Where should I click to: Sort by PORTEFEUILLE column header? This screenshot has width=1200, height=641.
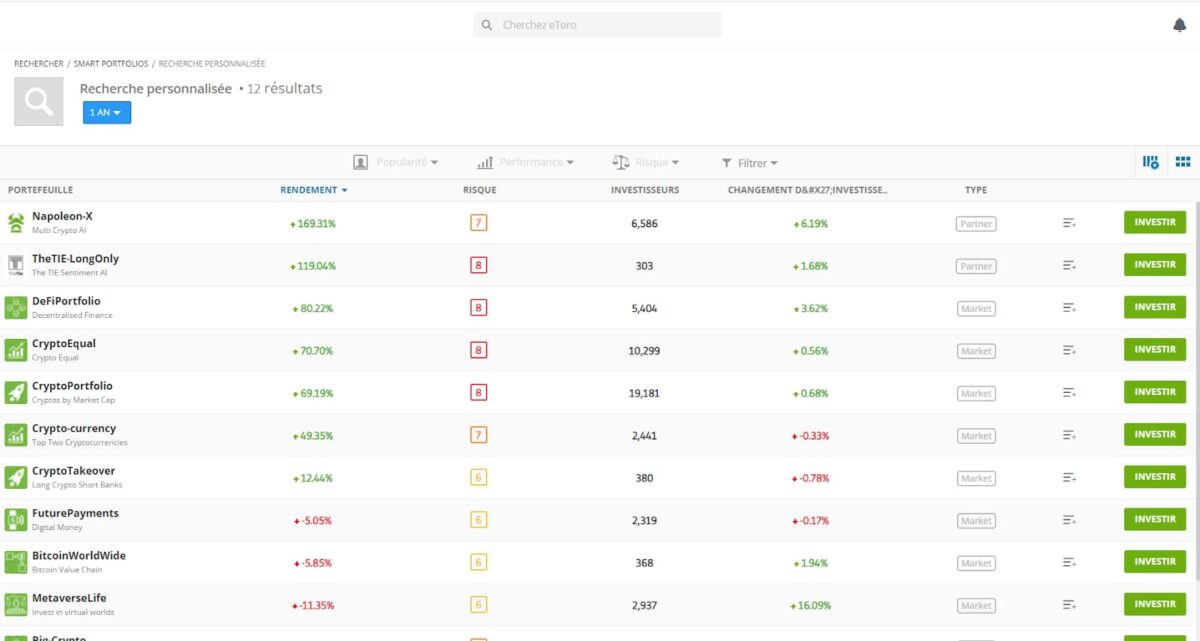coord(40,190)
